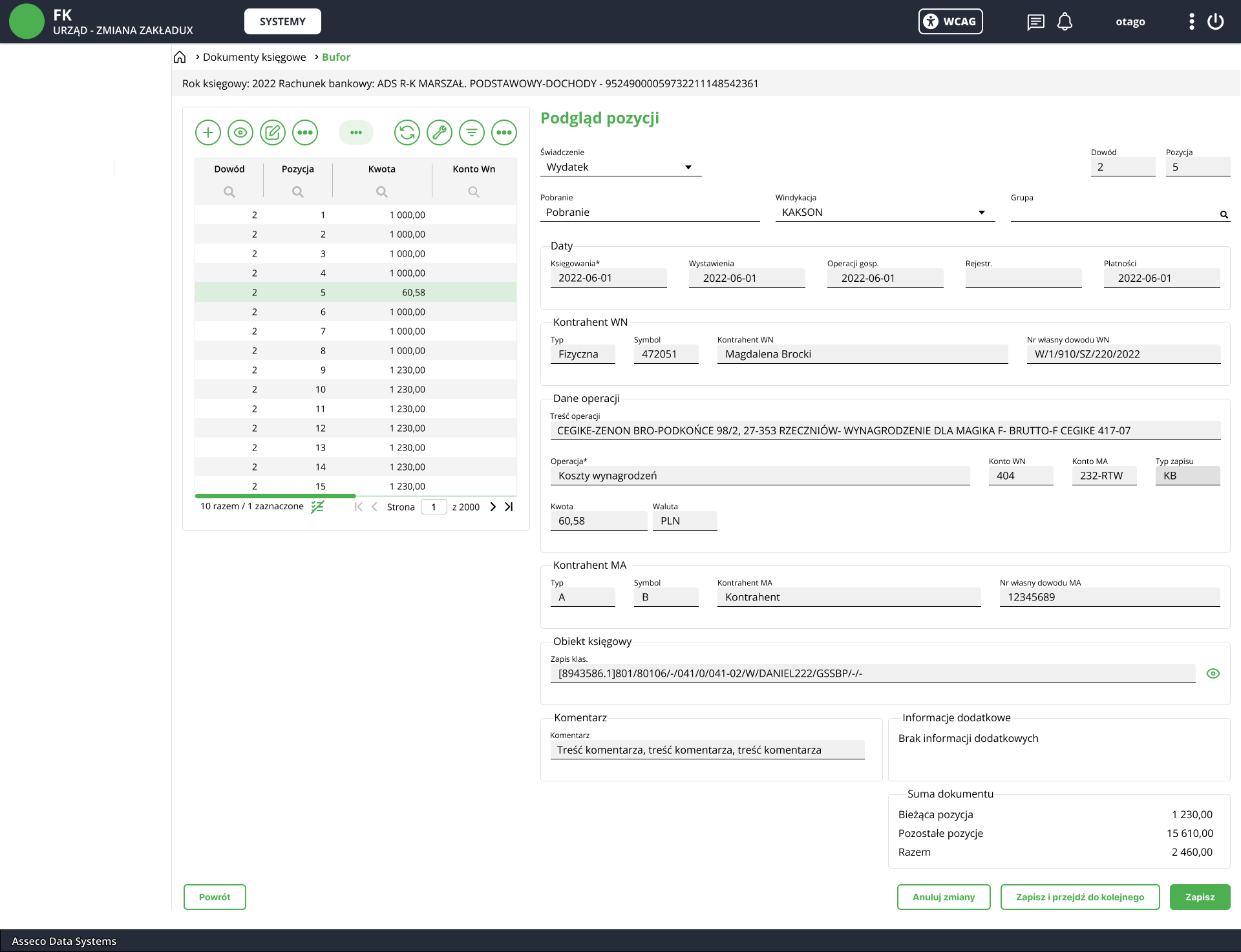
Task: Click the Konto Wn column search icon
Action: [x=474, y=192]
